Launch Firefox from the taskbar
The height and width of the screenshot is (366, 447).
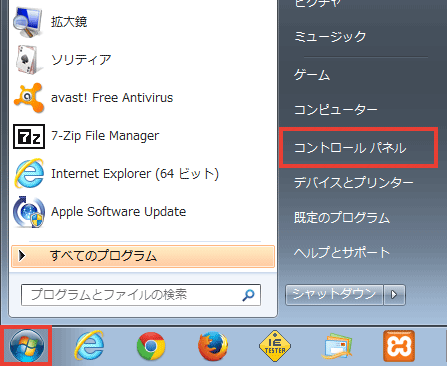[213, 346]
